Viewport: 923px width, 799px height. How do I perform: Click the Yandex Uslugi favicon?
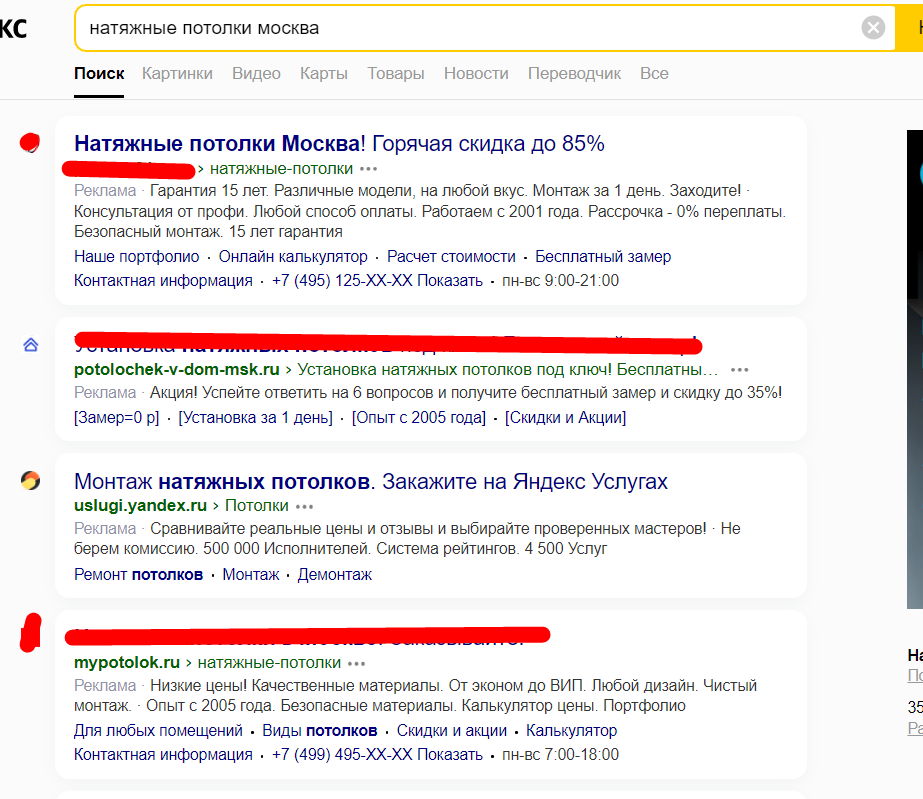tap(31, 481)
